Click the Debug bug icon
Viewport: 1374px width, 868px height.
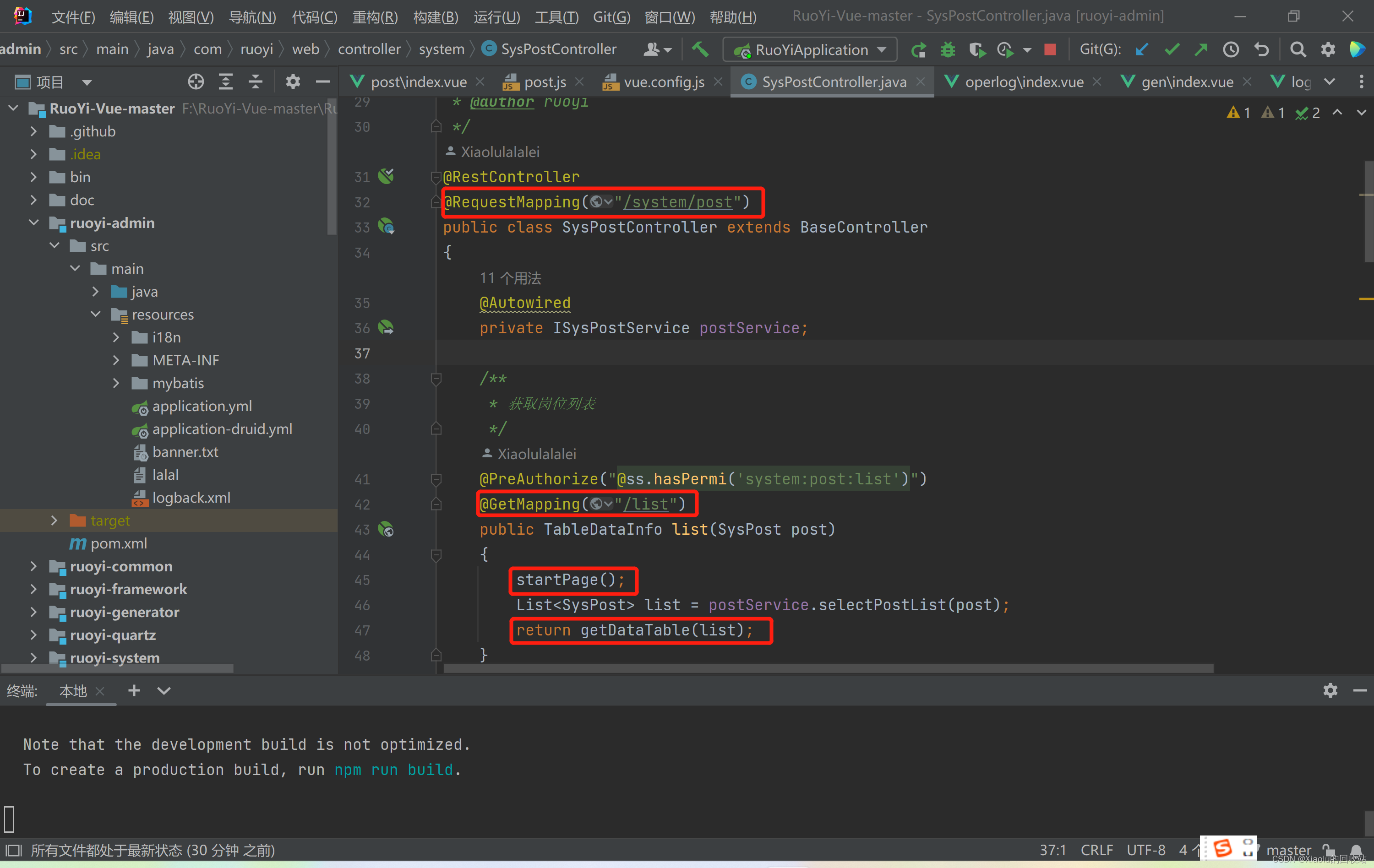(948, 49)
